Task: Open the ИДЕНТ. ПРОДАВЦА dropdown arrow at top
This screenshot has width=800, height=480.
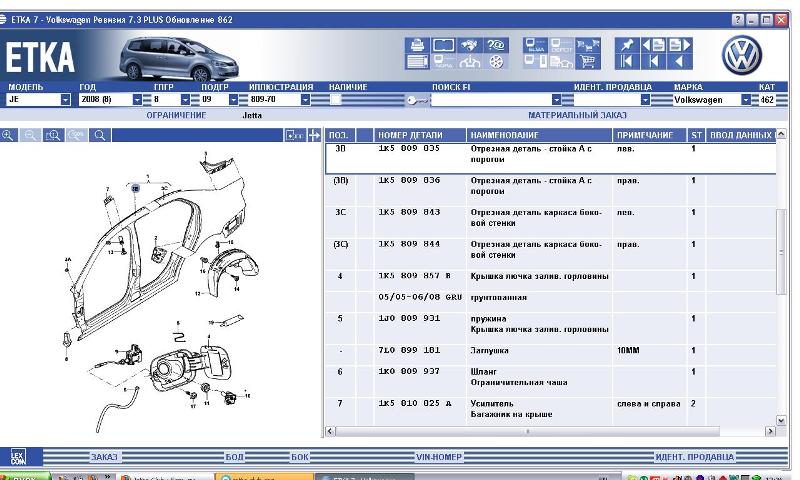Action: pos(645,99)
